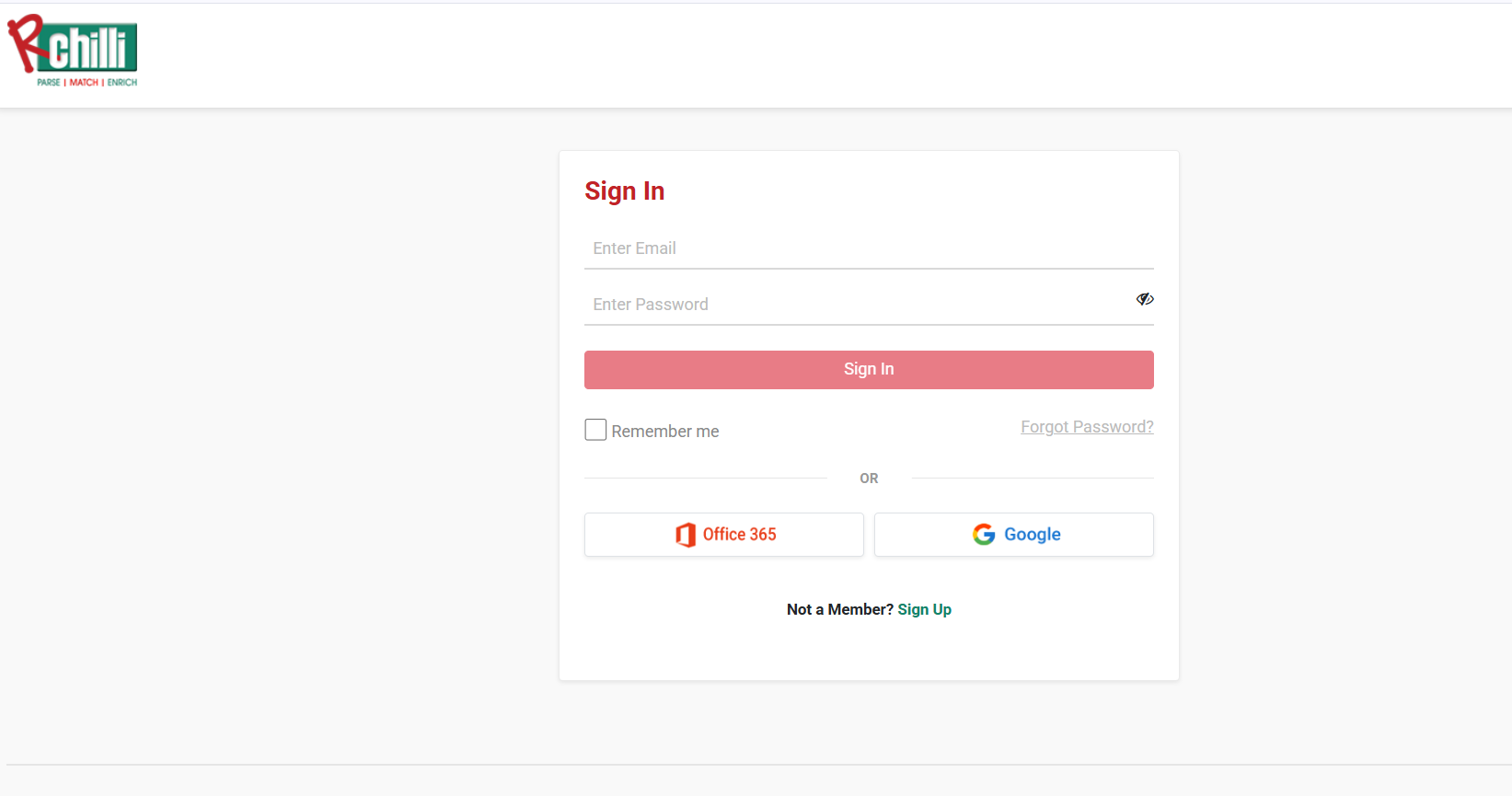Click the green chilli logo box
Screen dimensions: 1512x796
[92, 48]
